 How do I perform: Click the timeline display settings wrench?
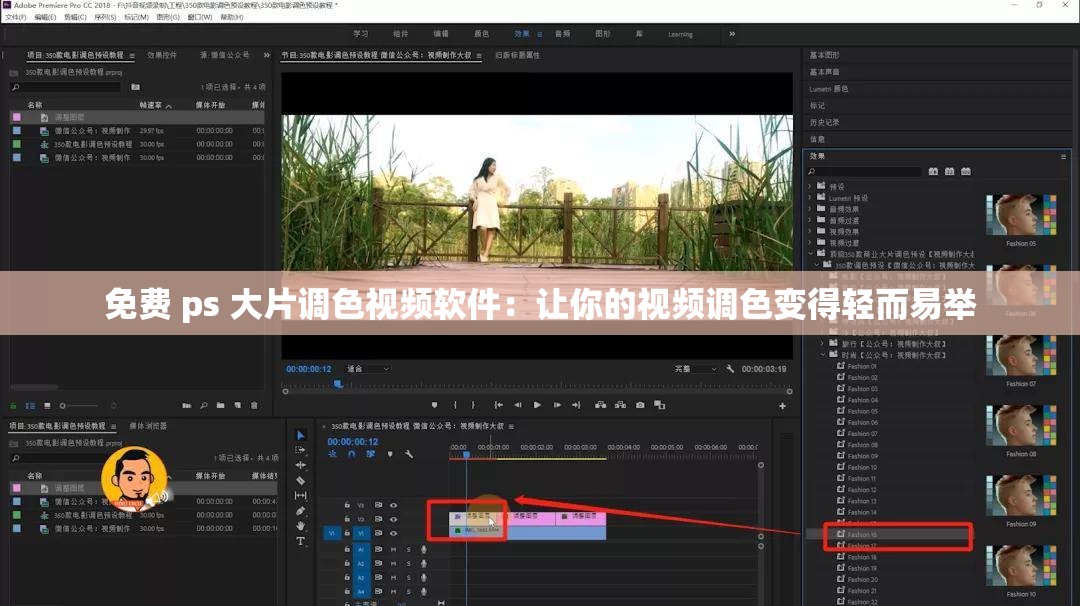(x=408, y=454)
